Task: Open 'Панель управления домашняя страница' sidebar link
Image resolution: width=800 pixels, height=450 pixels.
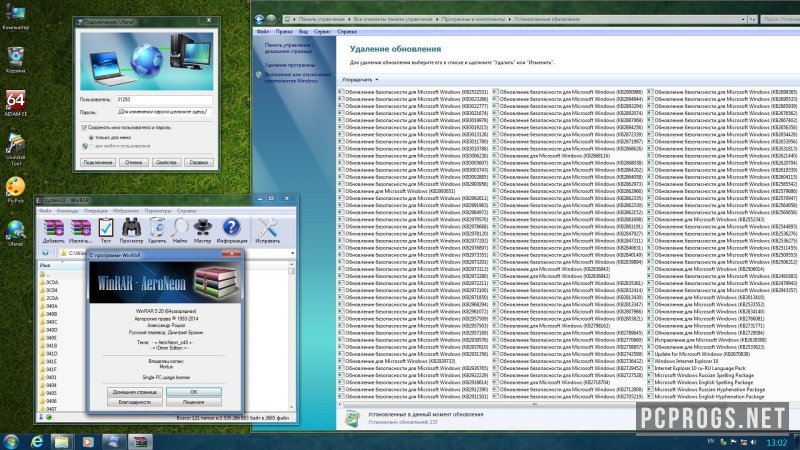Action: [x=288, y=48]
